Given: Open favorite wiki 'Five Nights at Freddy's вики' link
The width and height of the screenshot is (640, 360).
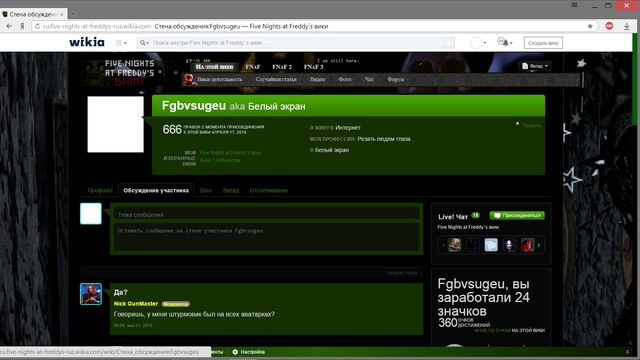Looking at the screenshot, I should (231, 153).
